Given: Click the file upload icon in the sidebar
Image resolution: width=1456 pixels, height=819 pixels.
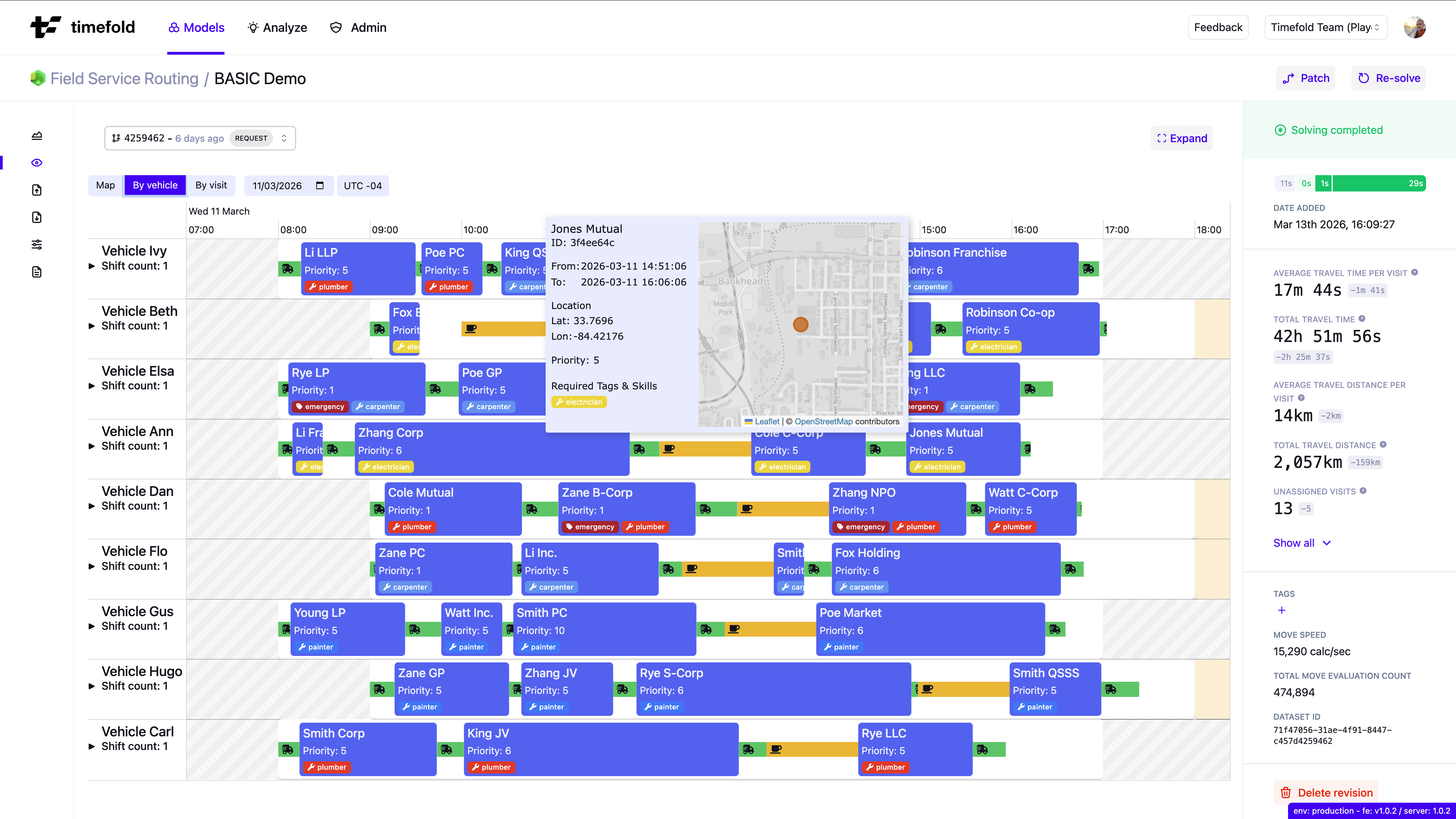Looking at the screenshot, I should click(x=36, y=190).
